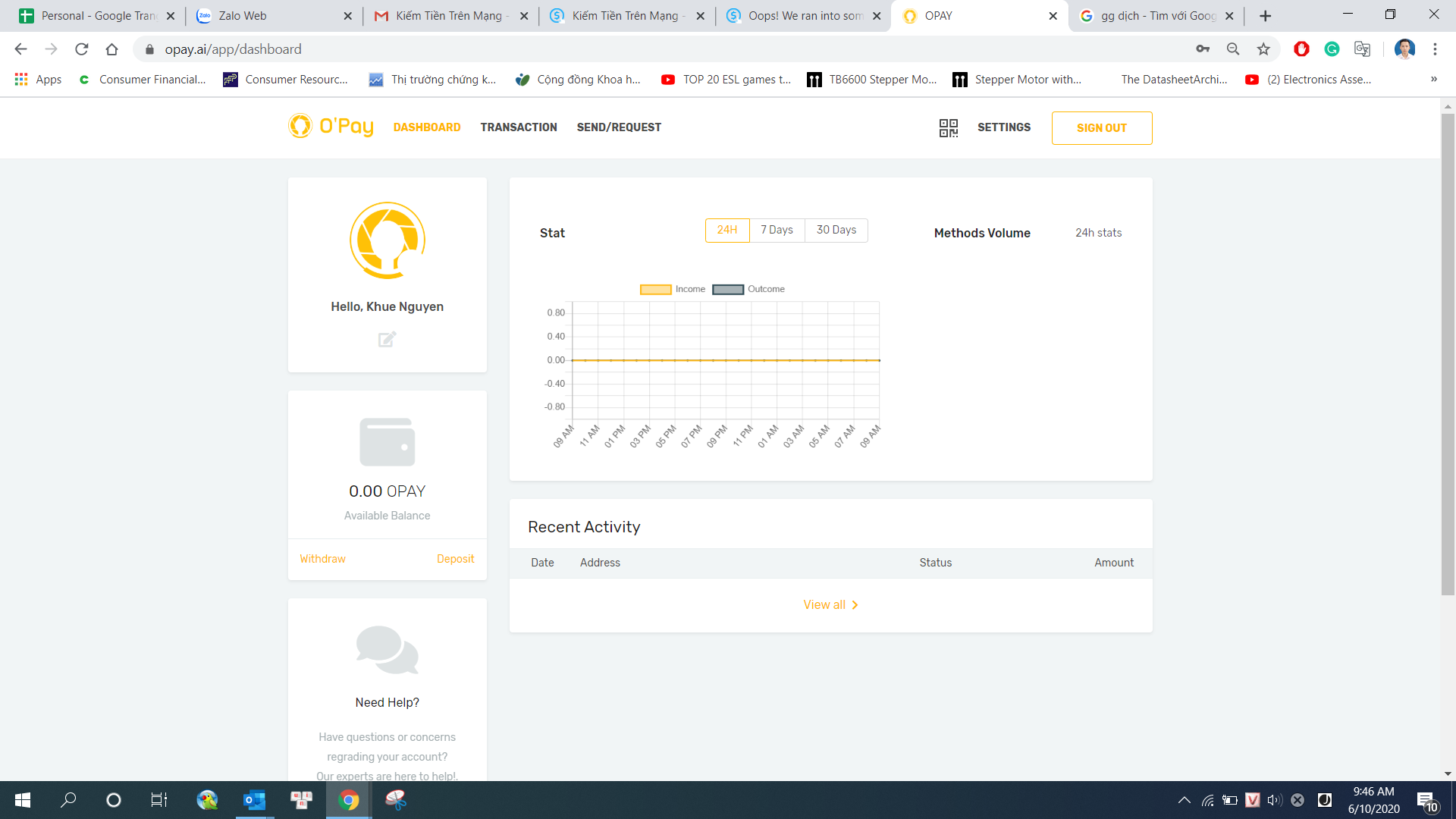Show hidden system tray icons
Viewport: 1456px width, 819px height.
point(1184,800)
